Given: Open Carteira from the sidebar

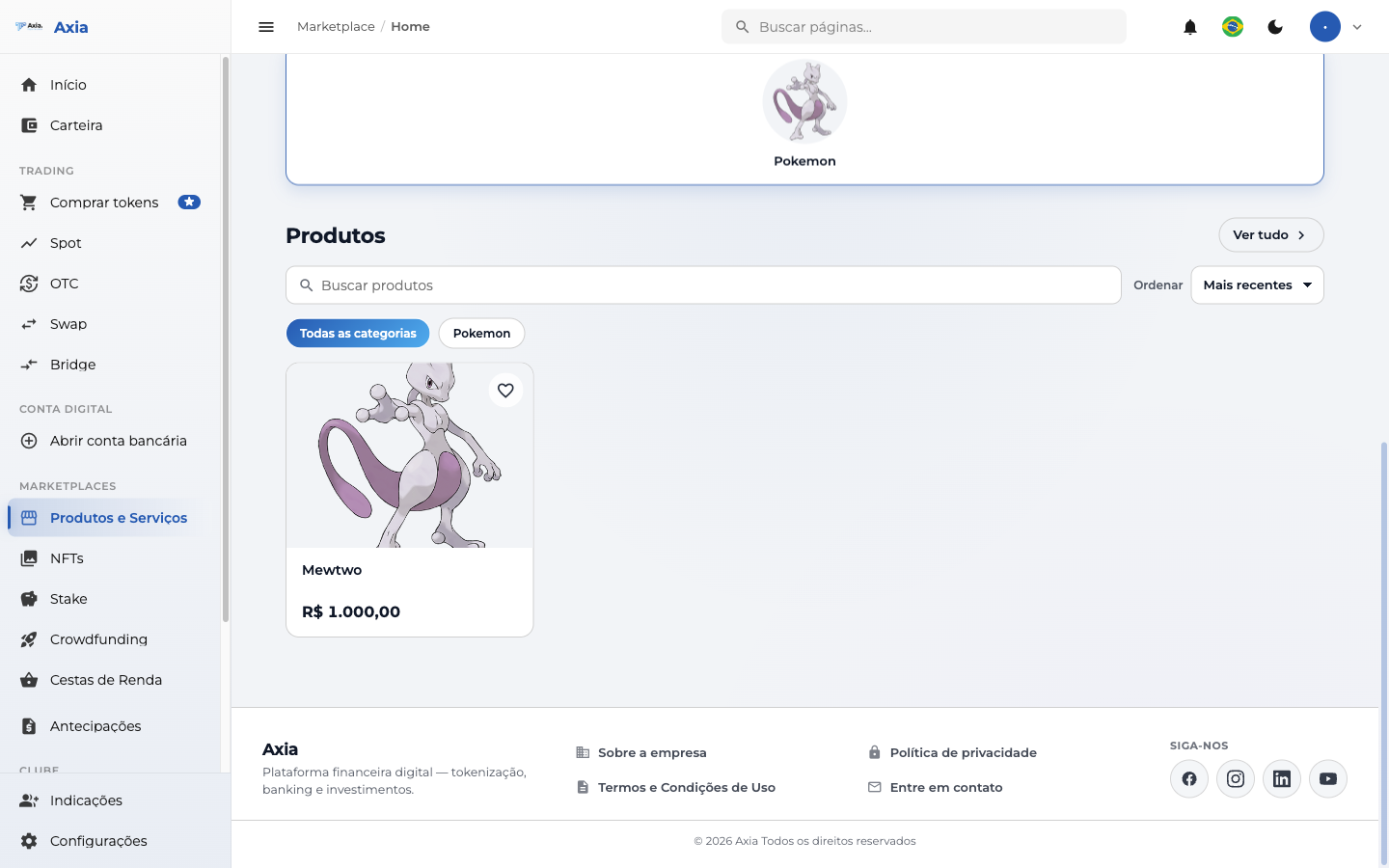Looking at the screenshot, I should (x=110, y=125).
